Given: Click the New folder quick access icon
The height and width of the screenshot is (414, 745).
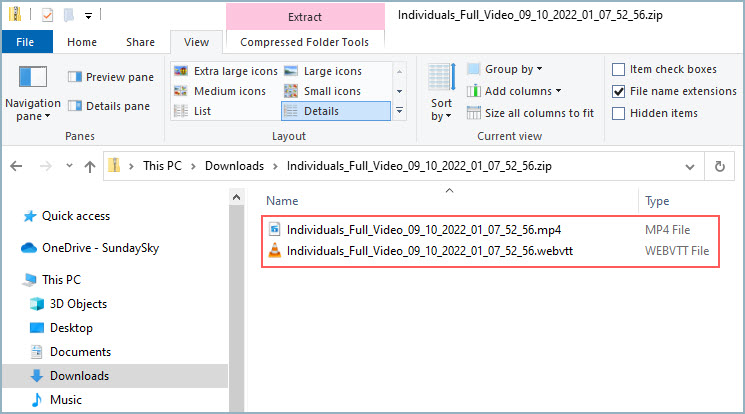Looking at the screenshot, I should point(69,15).
